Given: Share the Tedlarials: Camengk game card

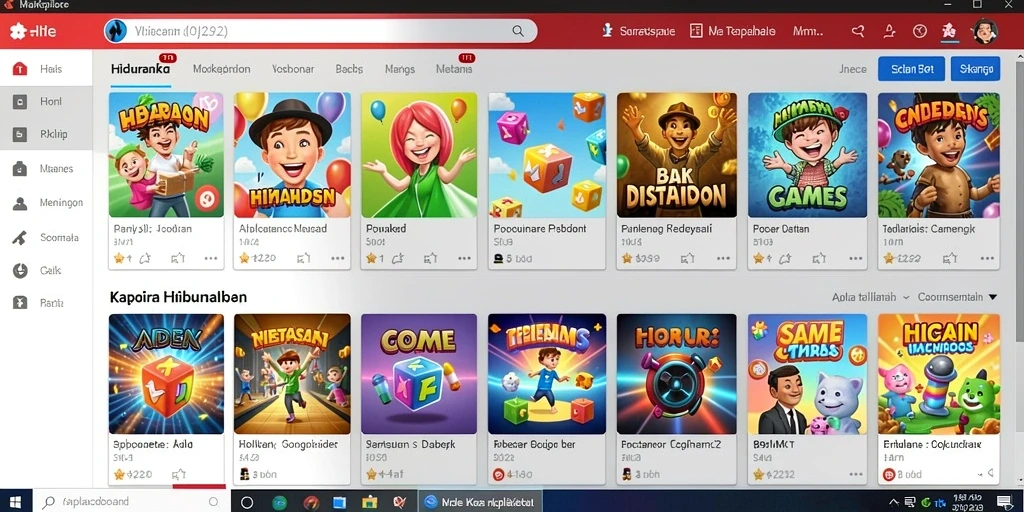Looking at the screenshot, I should click(x=952, y=258).
